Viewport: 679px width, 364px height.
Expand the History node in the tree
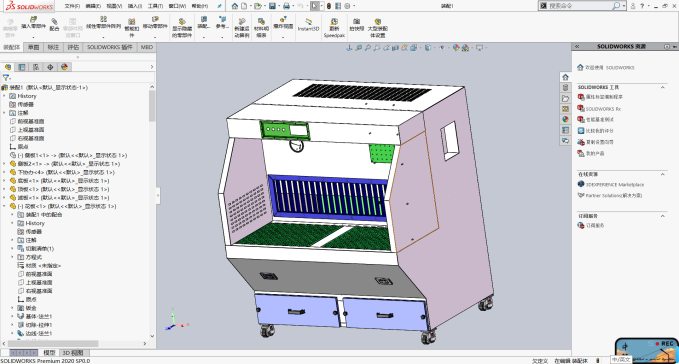[5, 96]
